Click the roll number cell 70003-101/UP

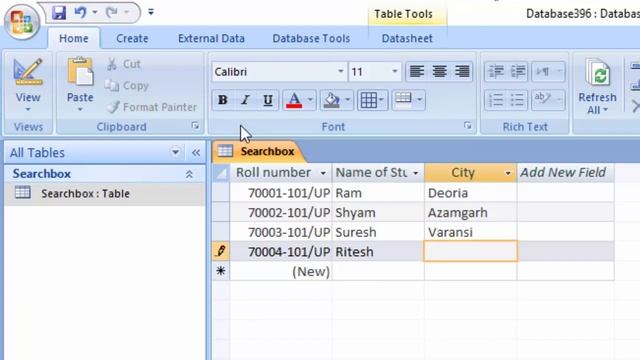(281, 232)
